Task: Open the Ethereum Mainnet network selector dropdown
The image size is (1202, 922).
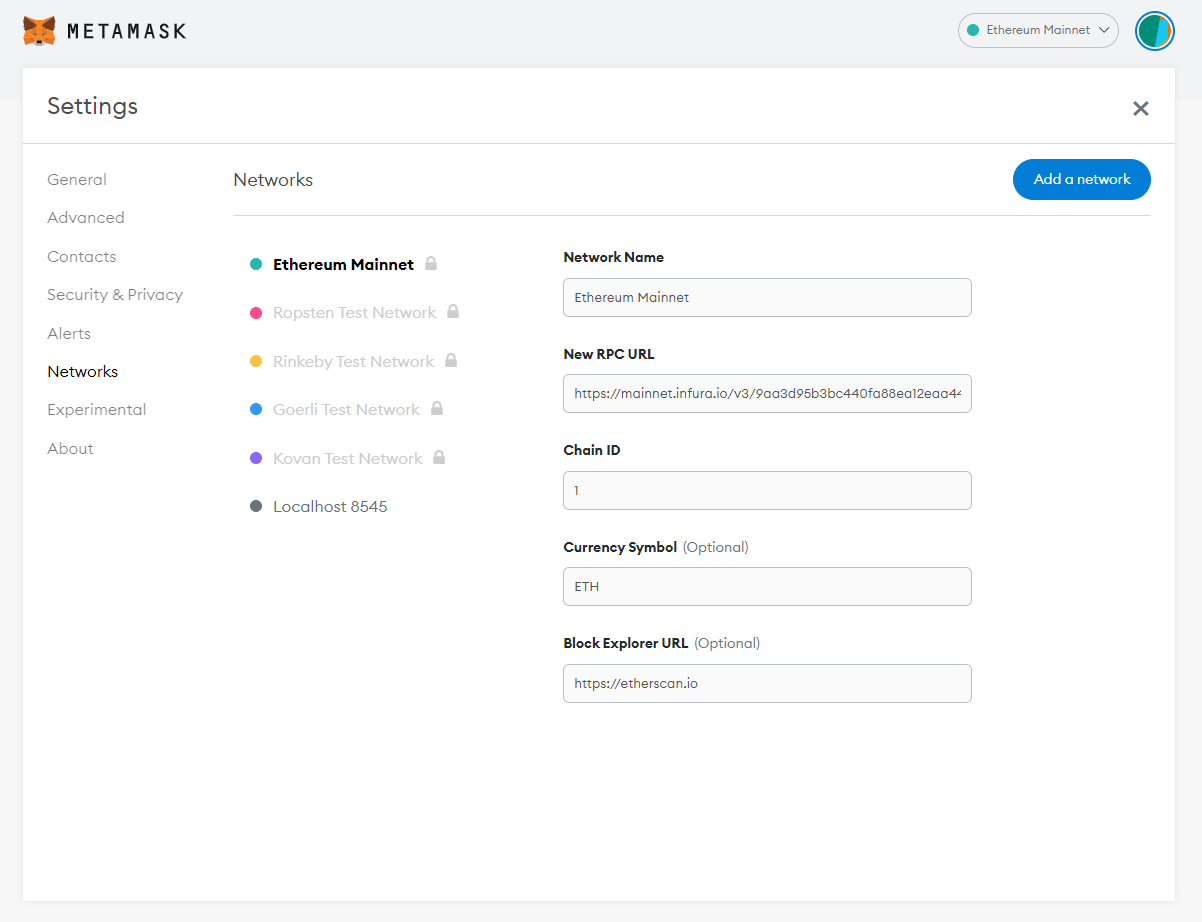Action: (1037, 30)
